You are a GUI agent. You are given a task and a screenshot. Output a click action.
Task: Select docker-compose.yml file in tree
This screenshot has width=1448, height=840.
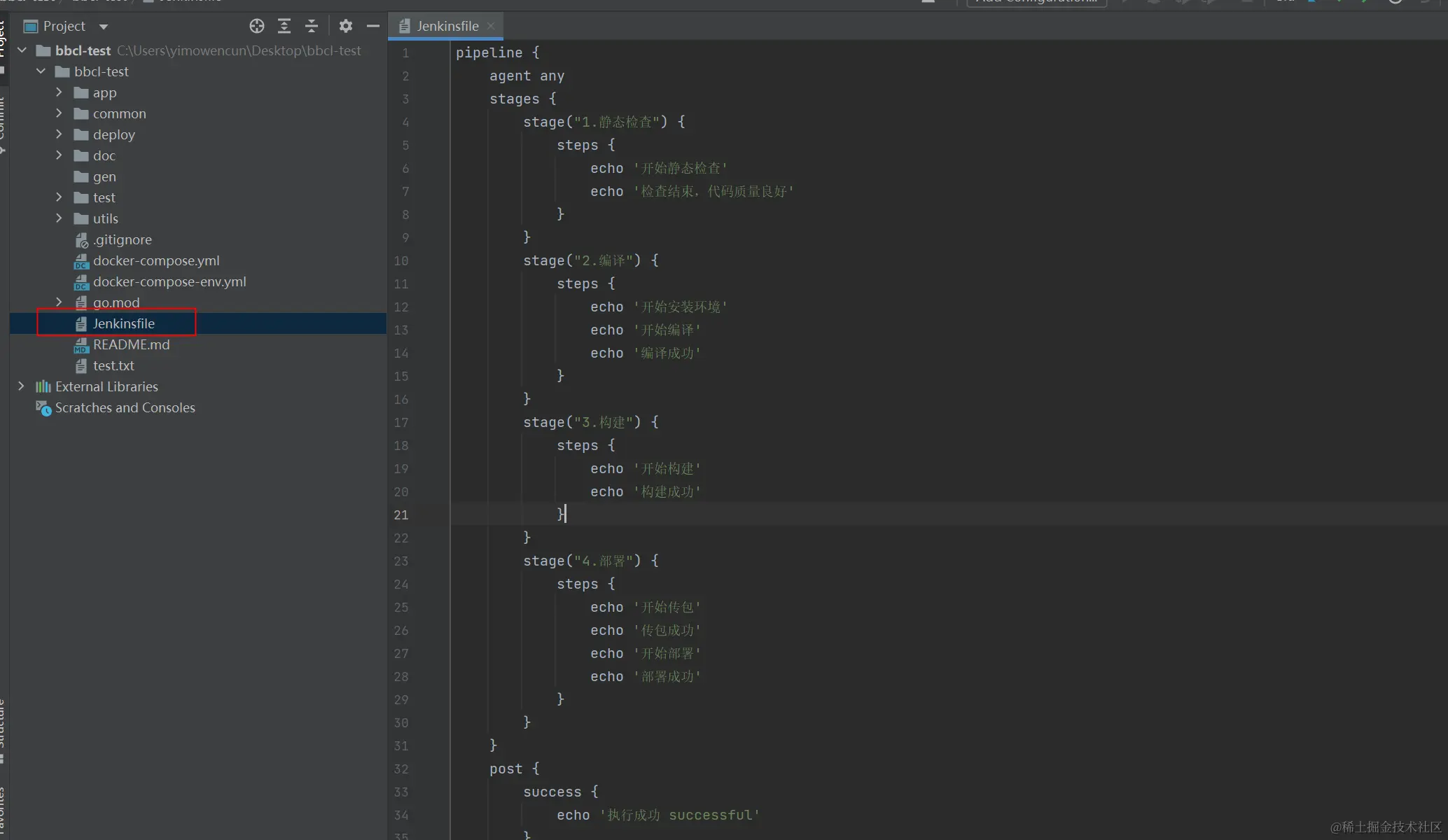tap(155, 260)
